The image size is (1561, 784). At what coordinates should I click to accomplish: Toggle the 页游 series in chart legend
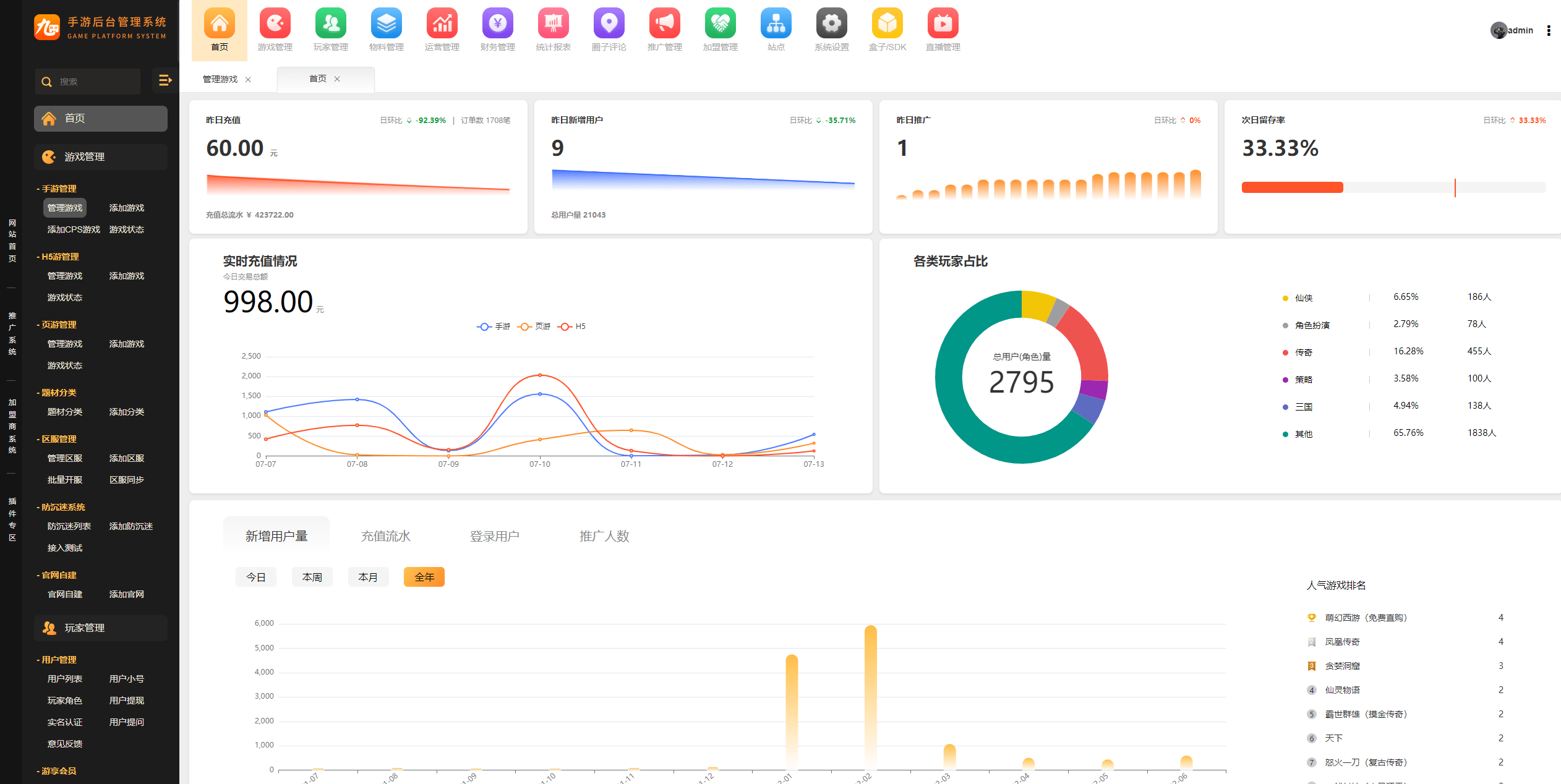pos(534,326)
